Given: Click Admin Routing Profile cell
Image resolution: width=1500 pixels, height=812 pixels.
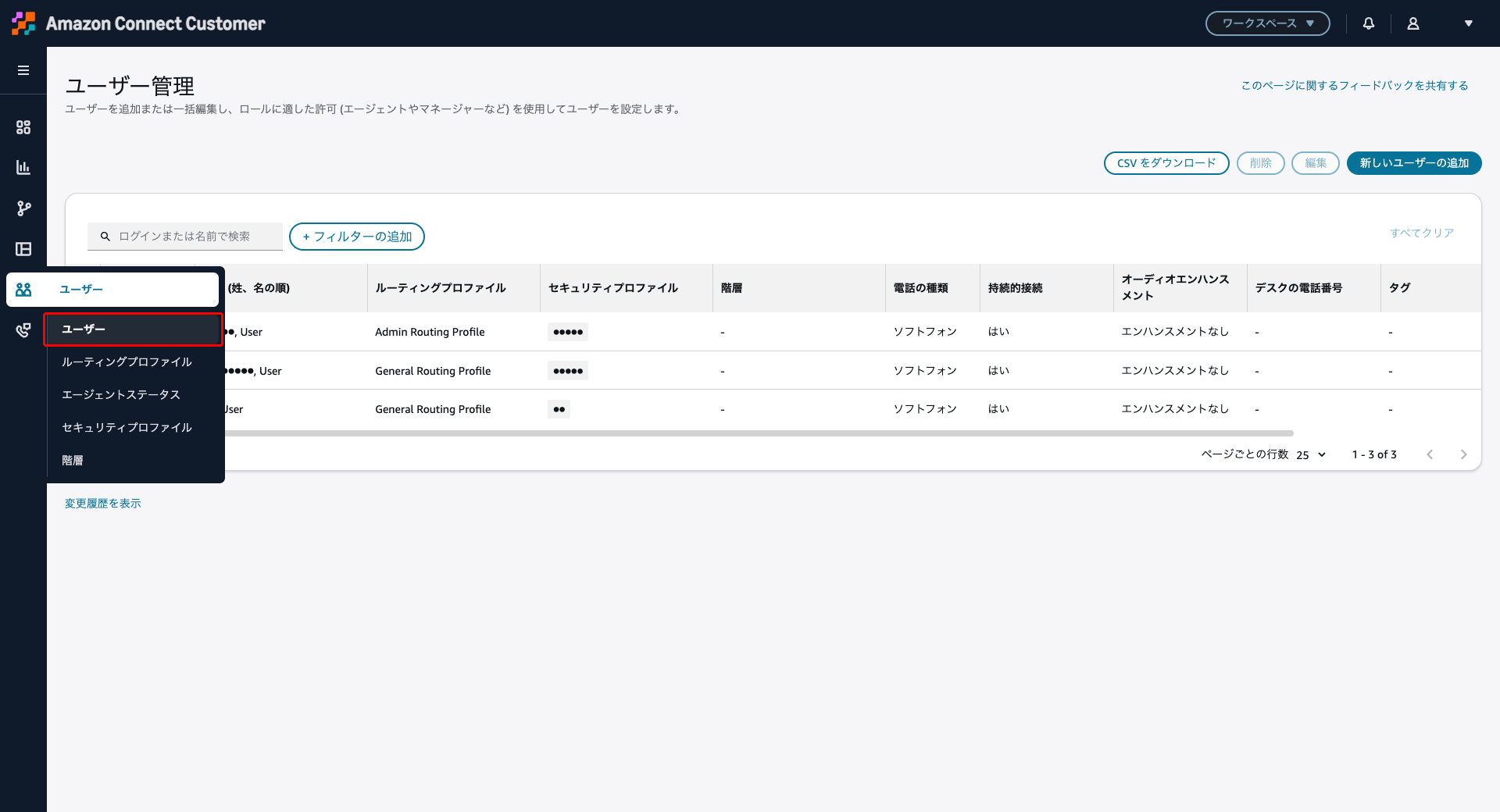Looking at the screenshot, I should (x=430, y=332).
